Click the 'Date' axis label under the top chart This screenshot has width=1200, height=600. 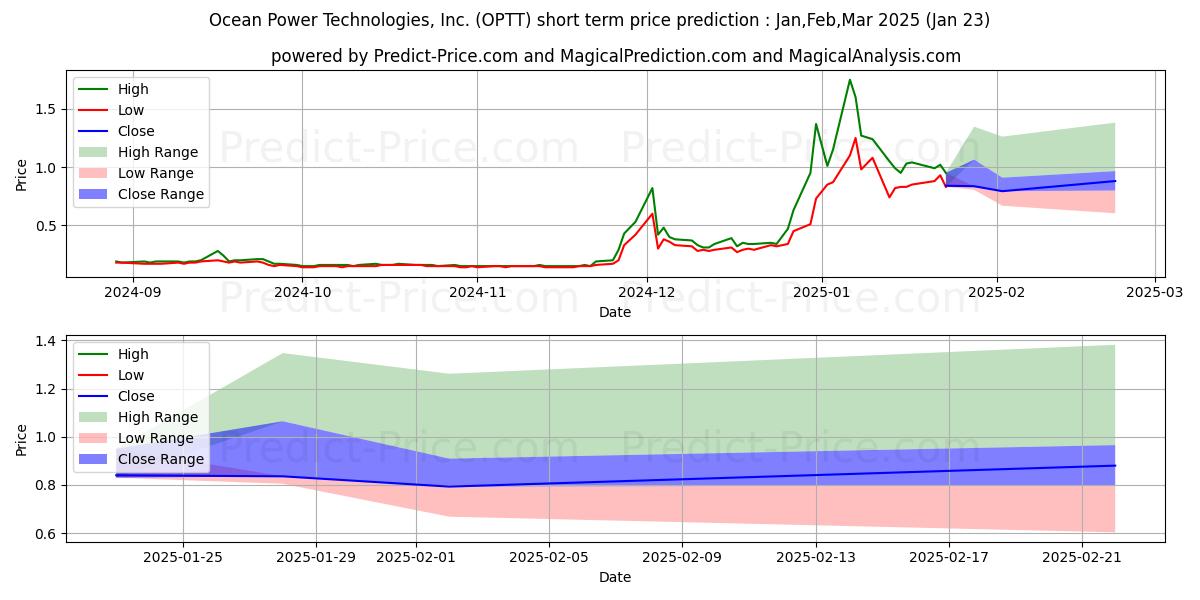(615, 312)
